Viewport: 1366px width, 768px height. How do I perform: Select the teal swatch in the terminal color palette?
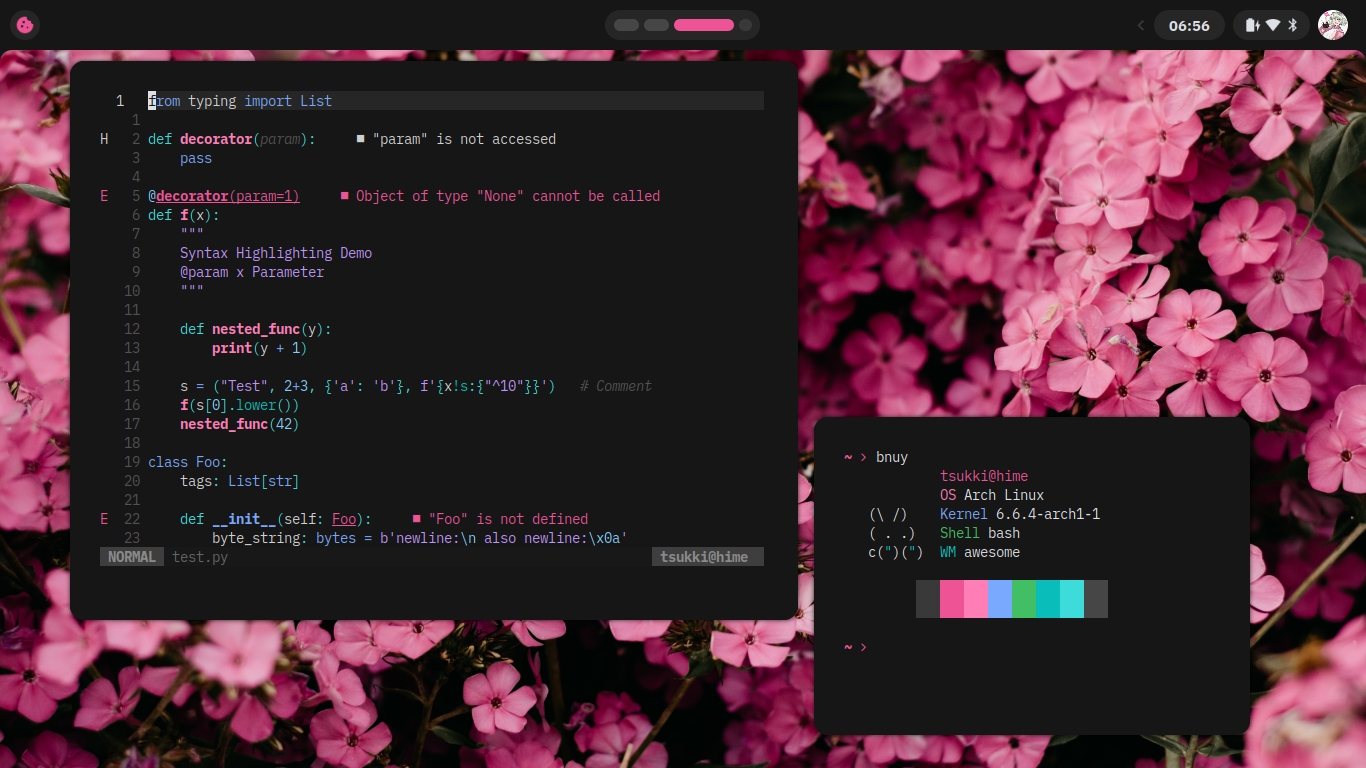coord(1048,599)
